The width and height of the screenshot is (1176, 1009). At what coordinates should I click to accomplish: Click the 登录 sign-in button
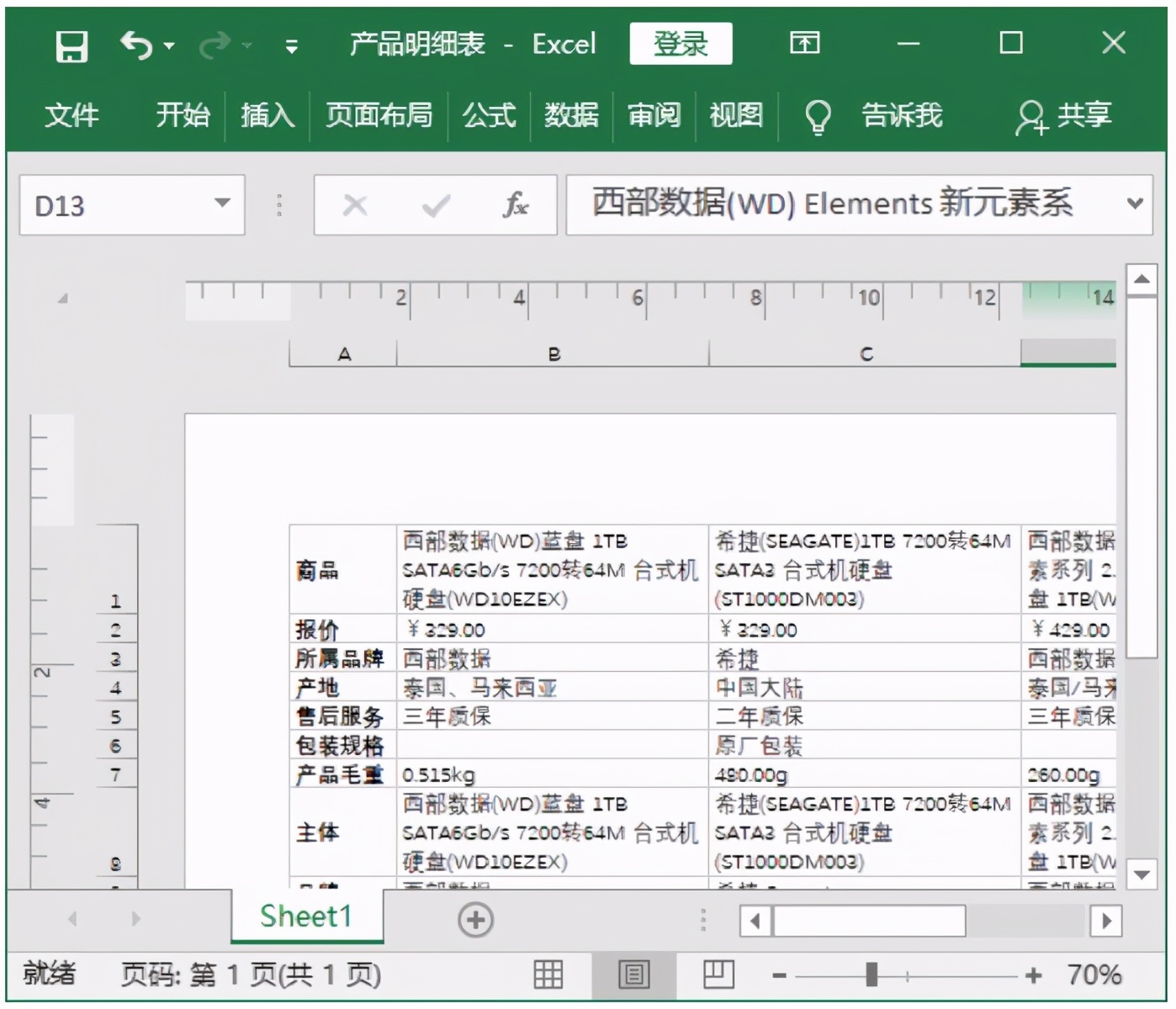coord(681,44)
